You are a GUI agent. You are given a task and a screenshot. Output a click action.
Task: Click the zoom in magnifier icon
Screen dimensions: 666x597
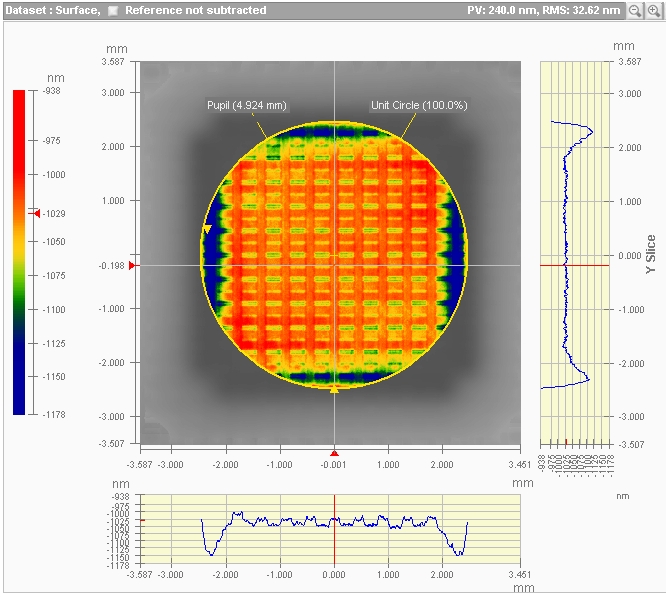[x=654, y=10]
